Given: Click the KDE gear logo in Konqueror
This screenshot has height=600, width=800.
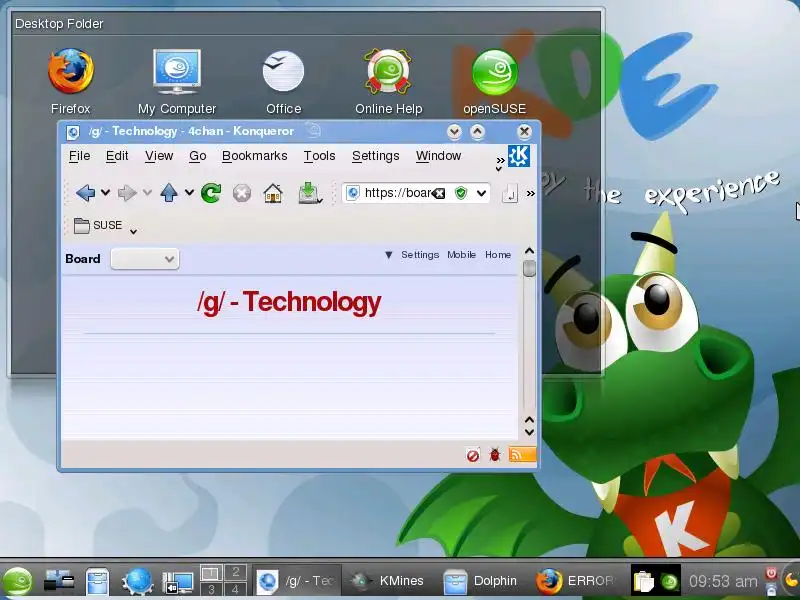Looking at the screenshot, I should [519, 156].
